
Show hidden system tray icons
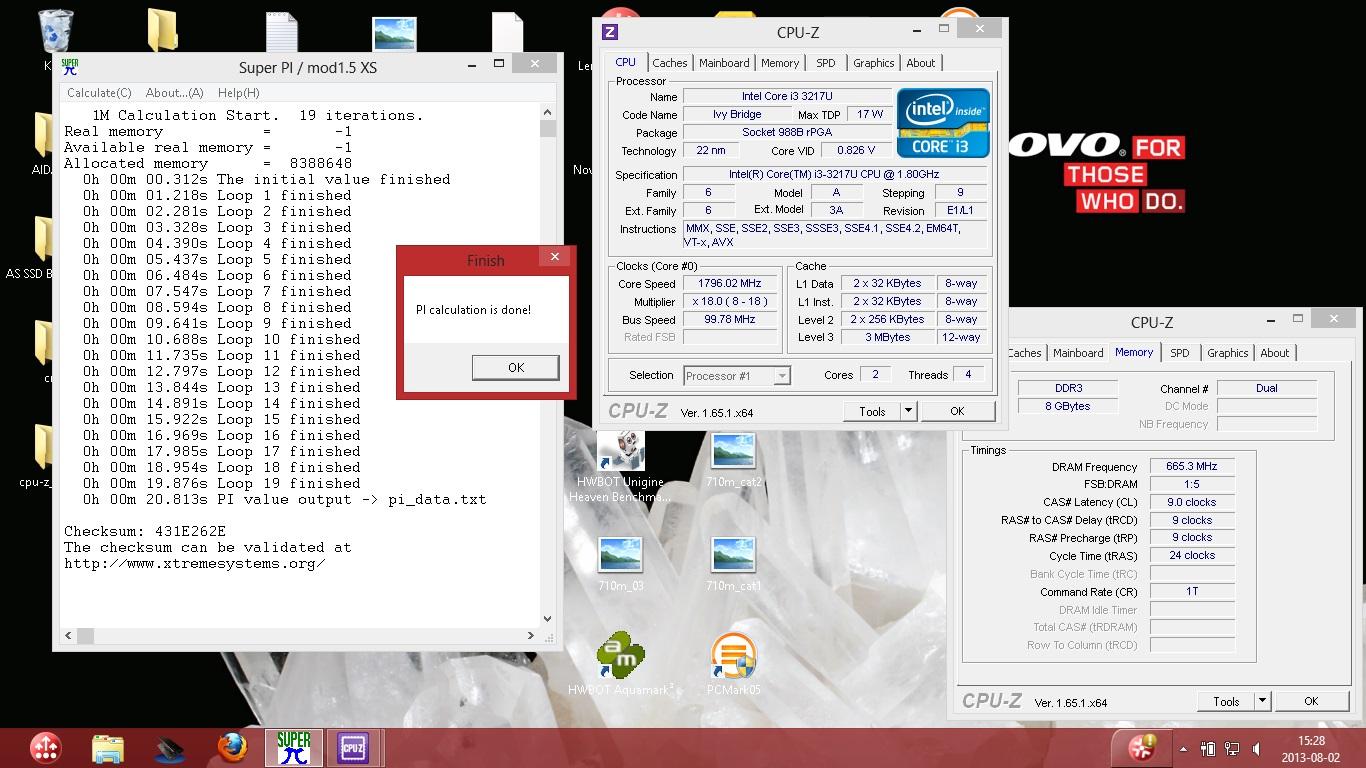(x=1183, y=749)
